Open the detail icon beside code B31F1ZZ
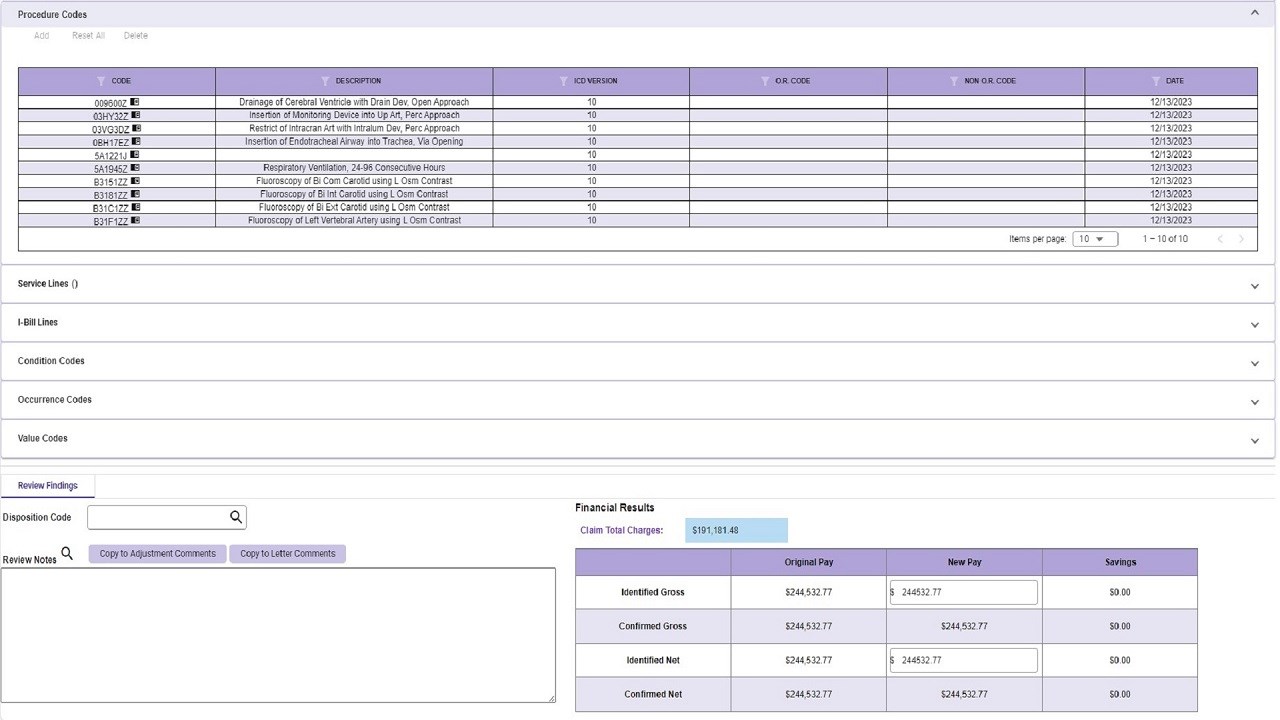 tap(135, 221)
